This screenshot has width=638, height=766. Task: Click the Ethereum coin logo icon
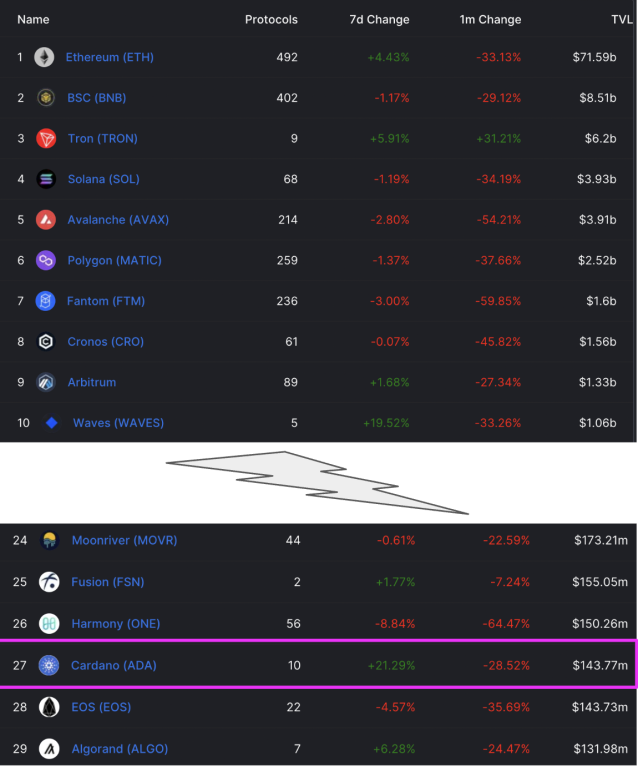coord(44,57)
